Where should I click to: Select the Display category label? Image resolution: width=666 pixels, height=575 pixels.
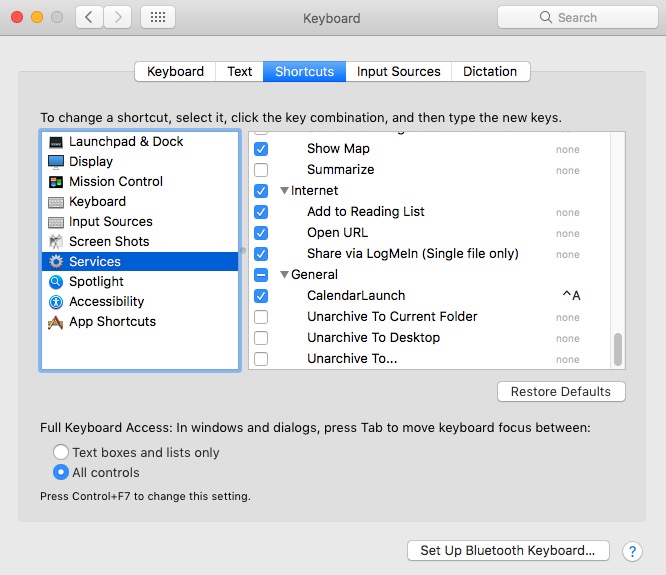[91, 162]
